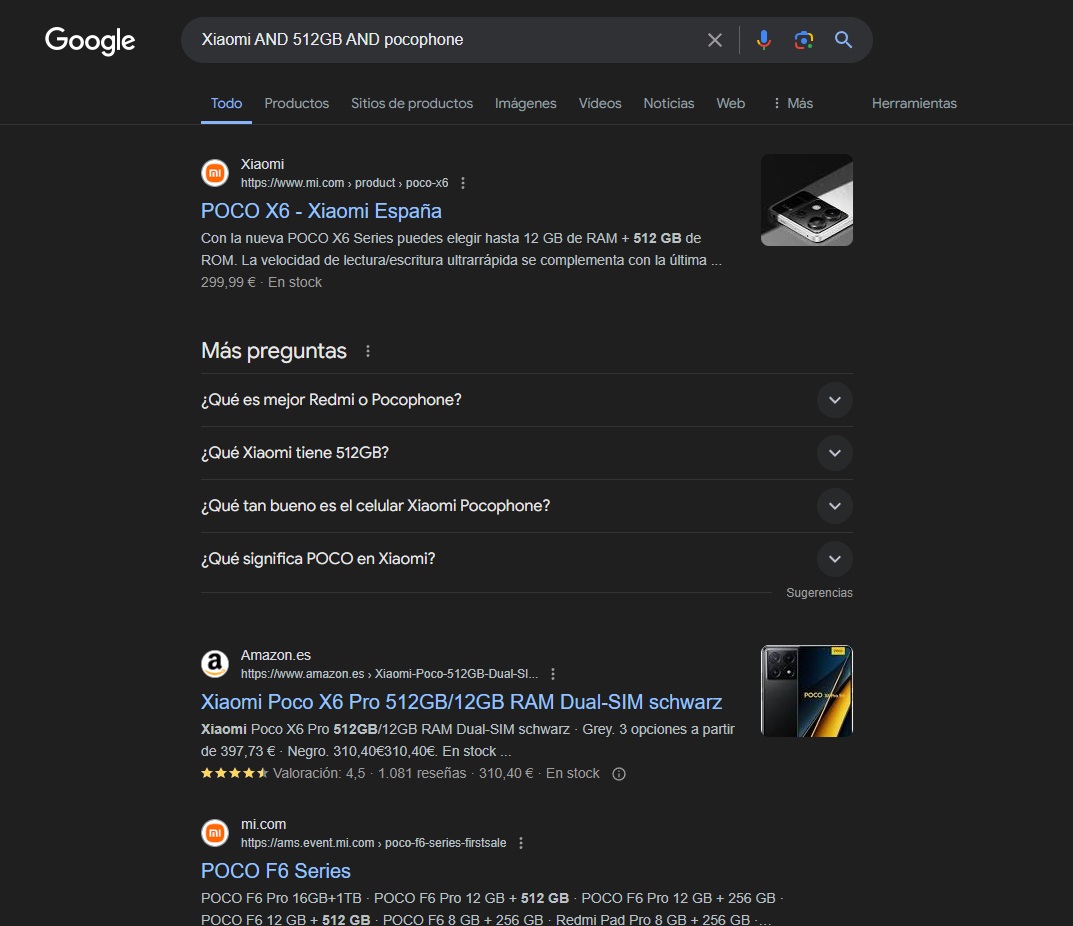Open options menu for Amazon.es result
Screen dimensions: 1073x926
point(553,674)
